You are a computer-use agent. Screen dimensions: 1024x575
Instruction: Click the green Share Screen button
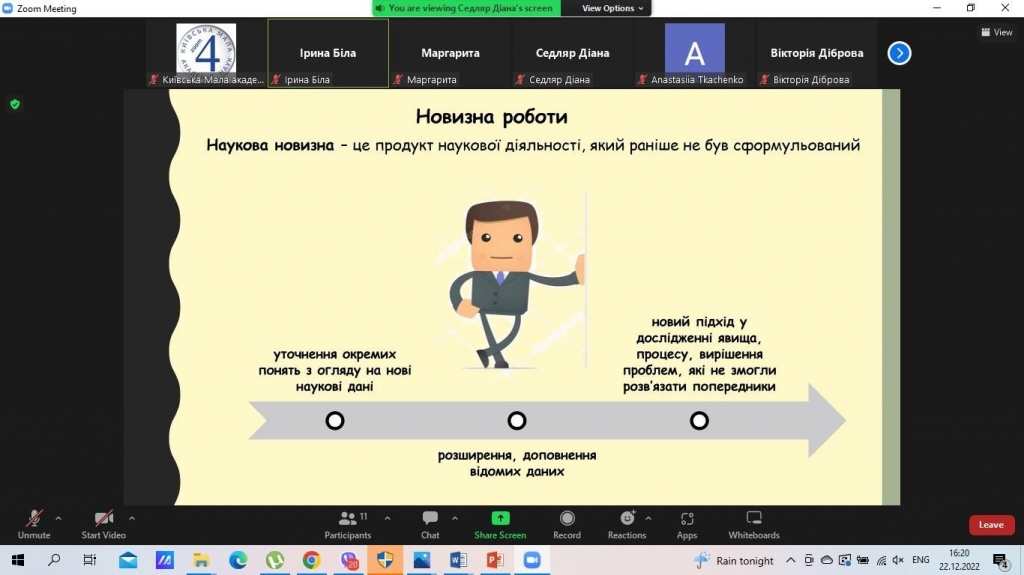500,525
